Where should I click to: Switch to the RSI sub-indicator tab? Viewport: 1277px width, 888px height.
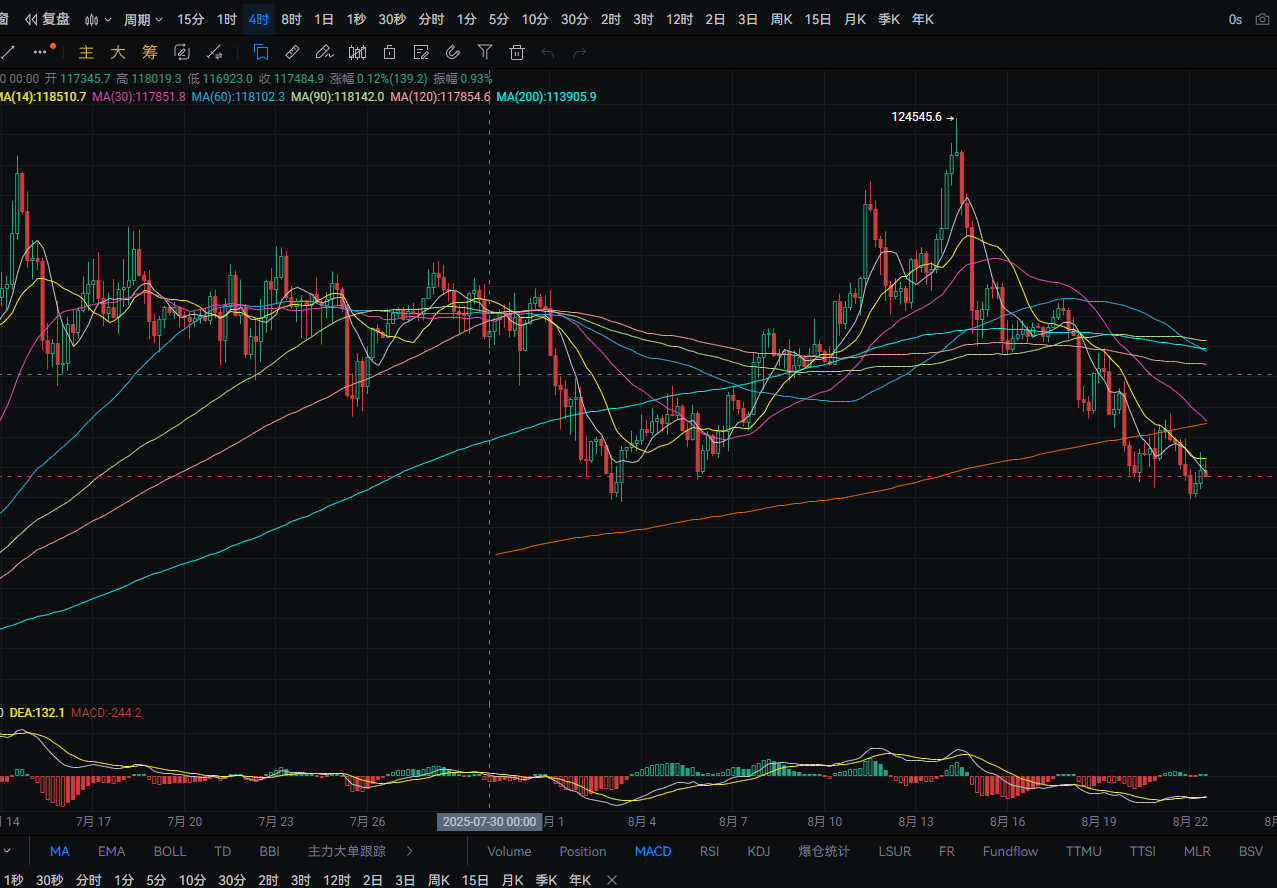(x=709, y=851)
